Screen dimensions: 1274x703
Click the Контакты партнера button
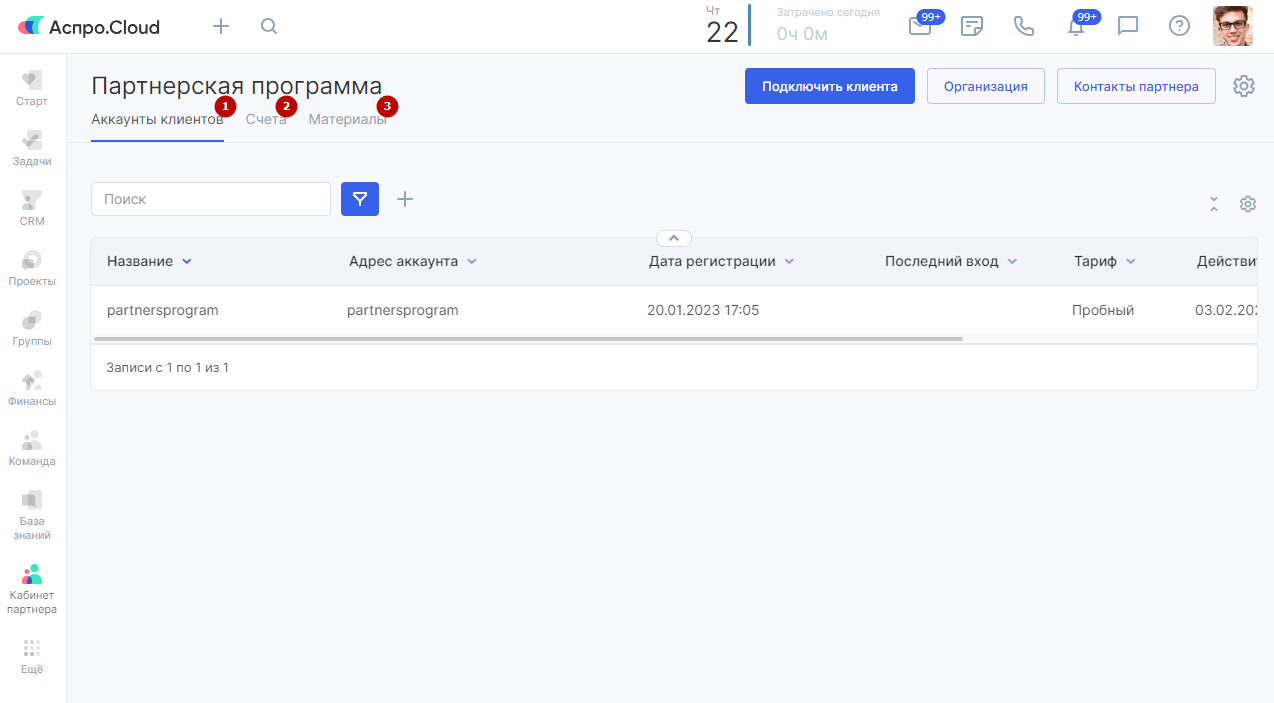click(x=1135, y=86)
